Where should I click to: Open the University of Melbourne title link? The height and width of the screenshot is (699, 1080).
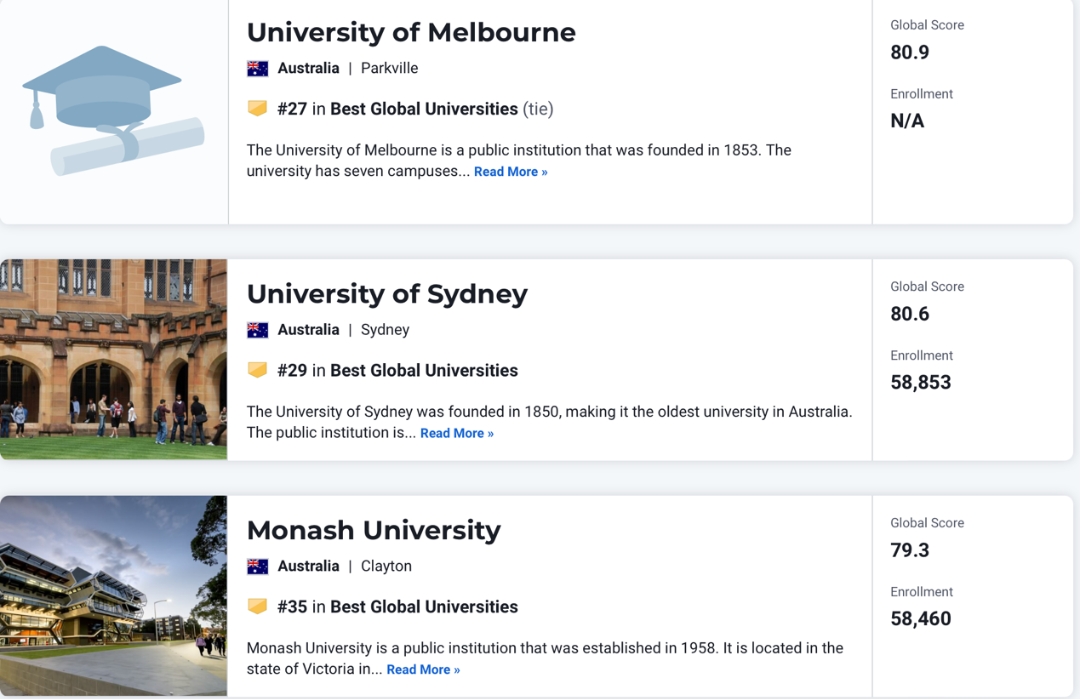411,32
